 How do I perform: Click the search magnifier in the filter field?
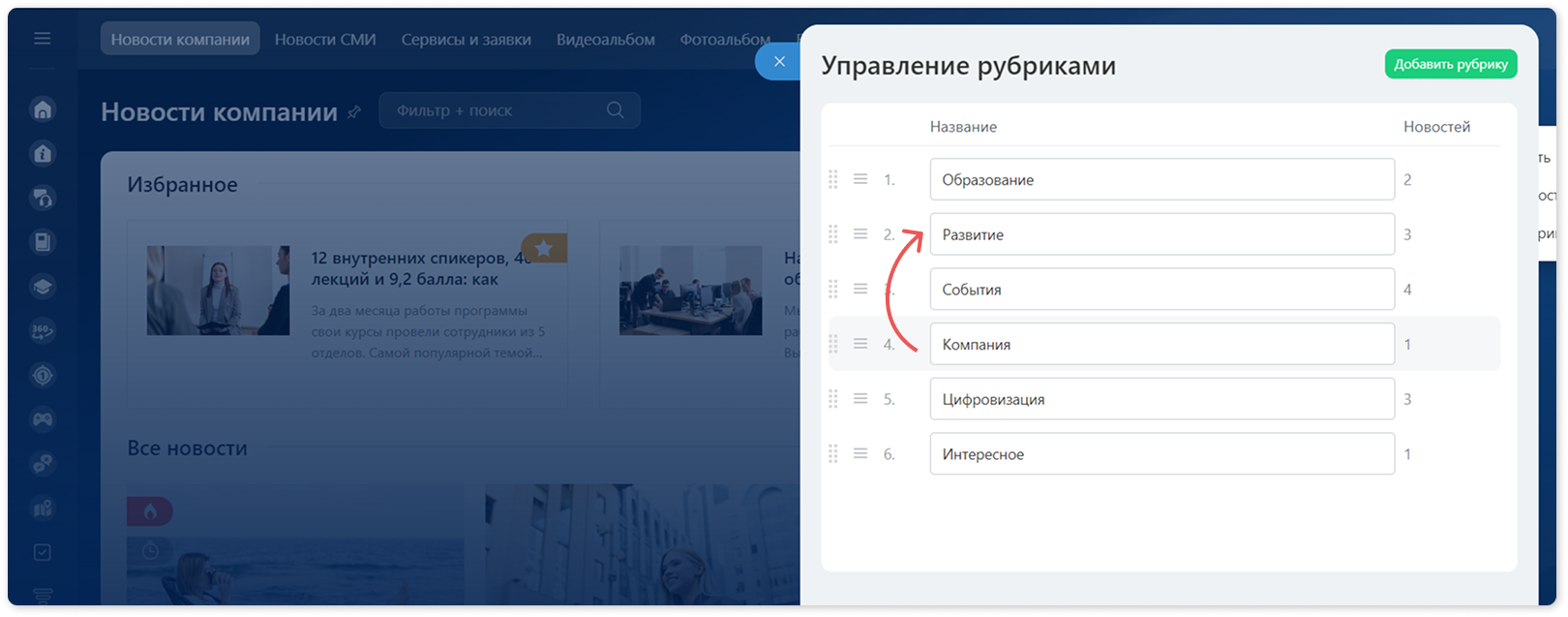point(615,110)
